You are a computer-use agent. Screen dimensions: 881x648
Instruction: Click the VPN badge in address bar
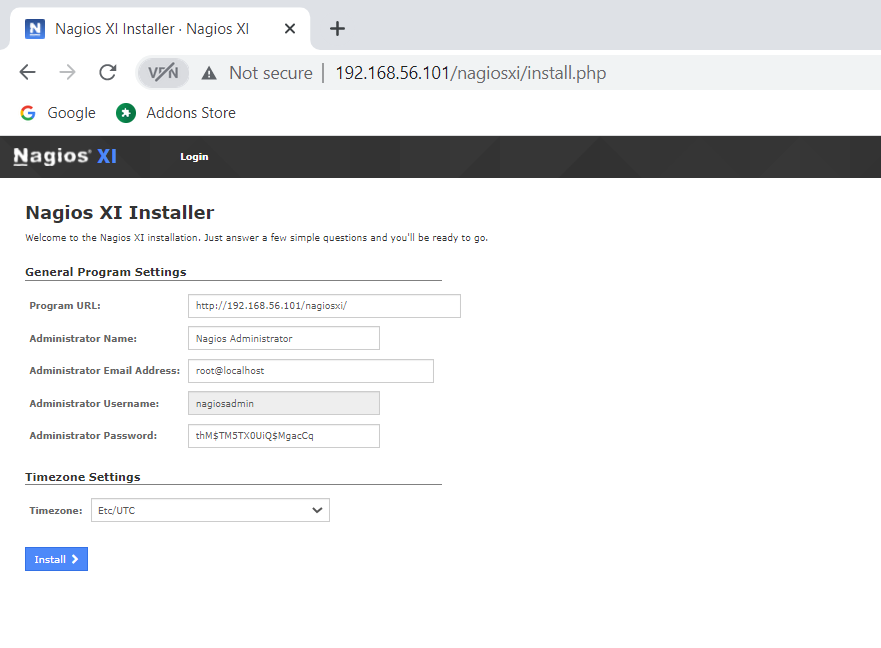click(163, 72)
